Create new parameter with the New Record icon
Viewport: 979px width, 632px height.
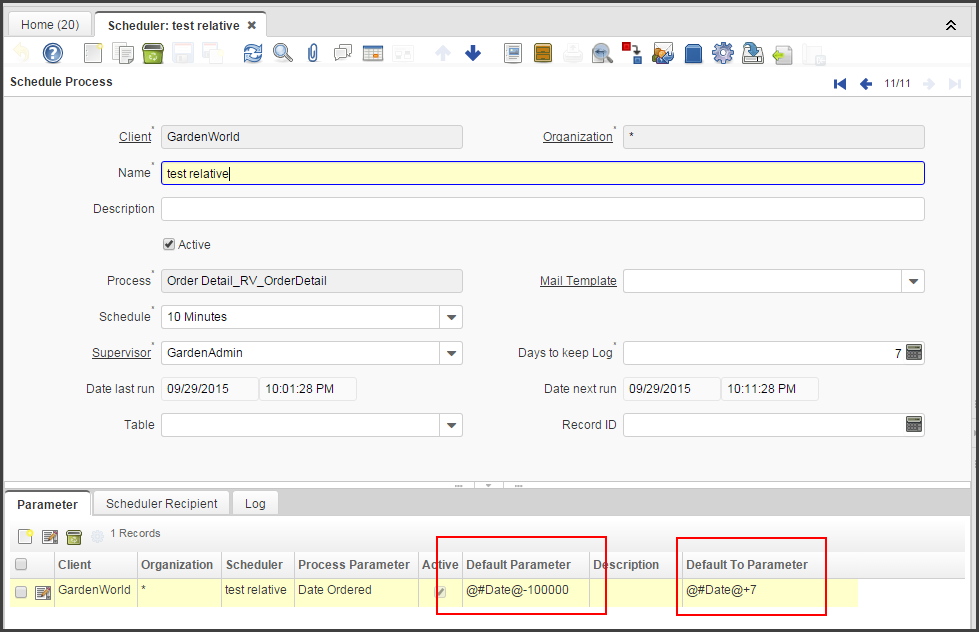coord(24,537)
